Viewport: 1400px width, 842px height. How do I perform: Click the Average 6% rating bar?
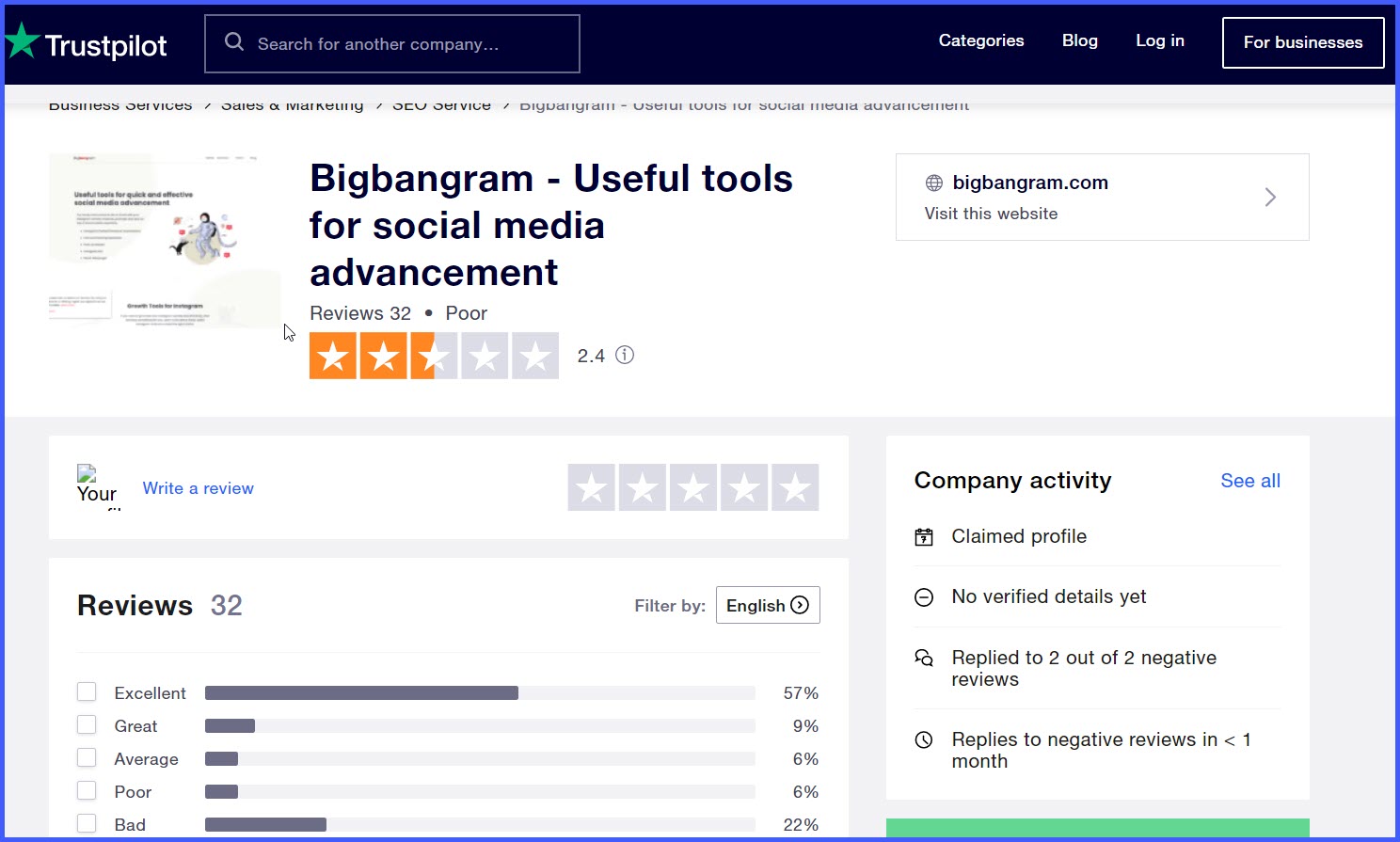pyautogui.click(x=480, y=759)
